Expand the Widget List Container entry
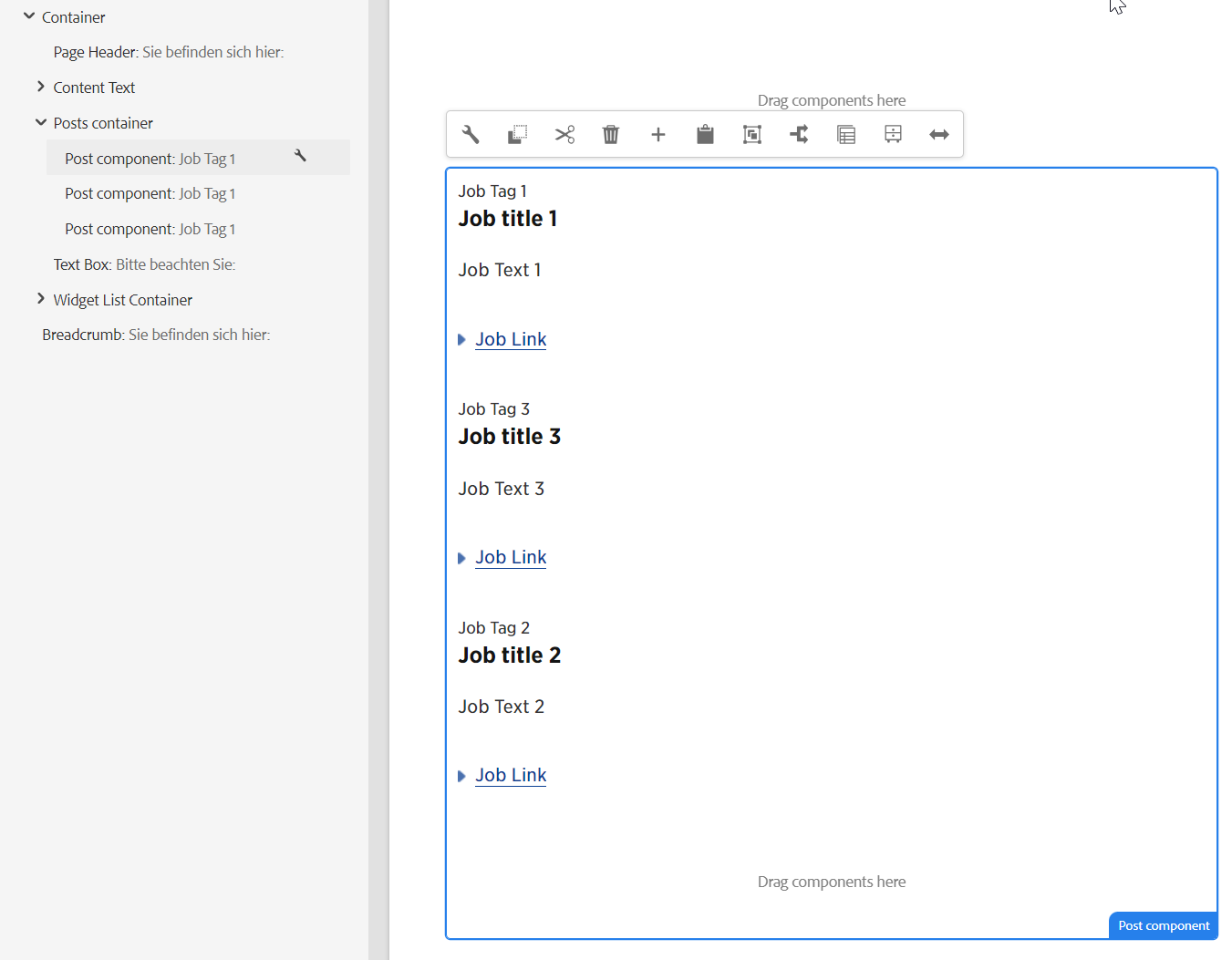Image resolution: width=1232 pixels, height=960 pixels. tap(40, 299)
